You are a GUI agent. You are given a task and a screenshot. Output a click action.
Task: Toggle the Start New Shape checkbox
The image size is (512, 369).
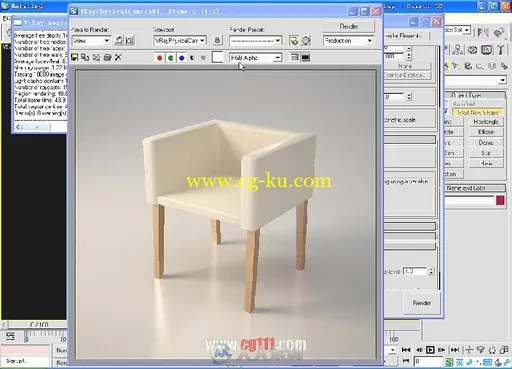click(447, 112)
